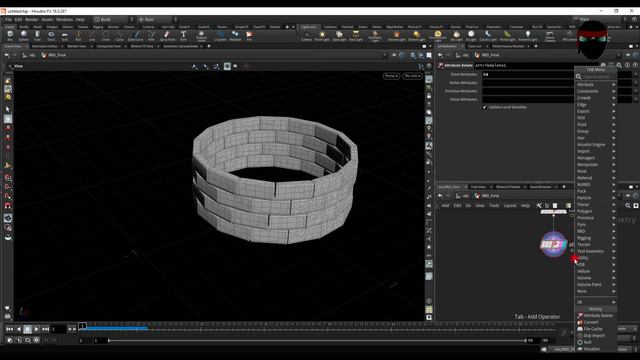Add a Point Light from the shelf
640x360 pixels.
pyautogui.click(x=322, y=36)
